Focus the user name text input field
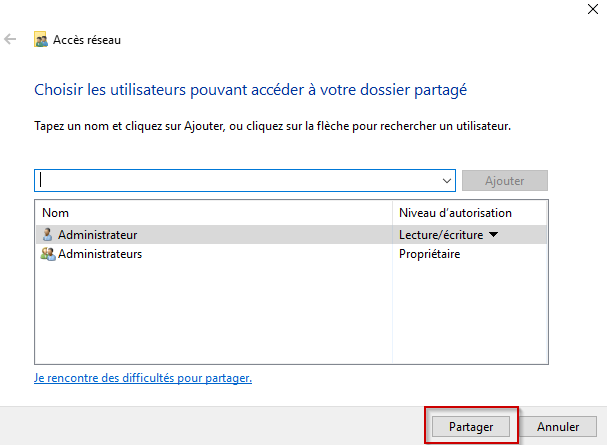 tap(238, 181)
